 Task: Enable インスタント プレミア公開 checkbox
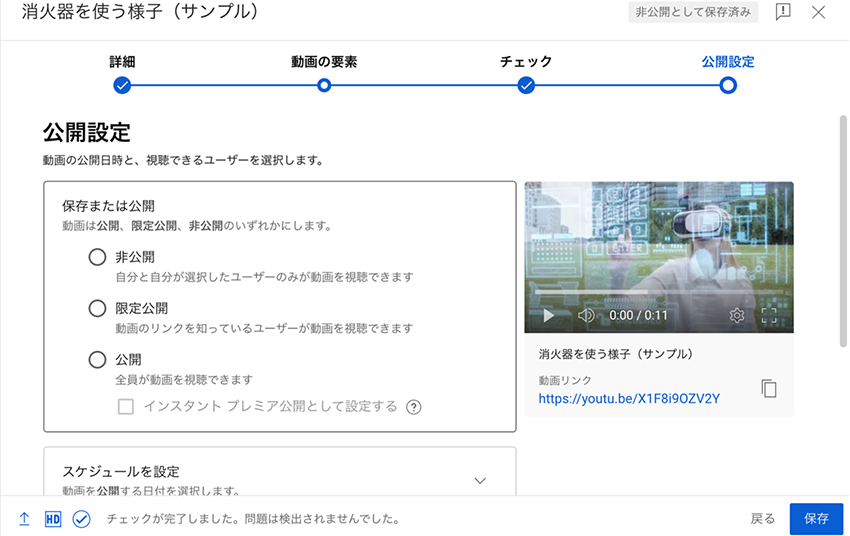[126, 406]
